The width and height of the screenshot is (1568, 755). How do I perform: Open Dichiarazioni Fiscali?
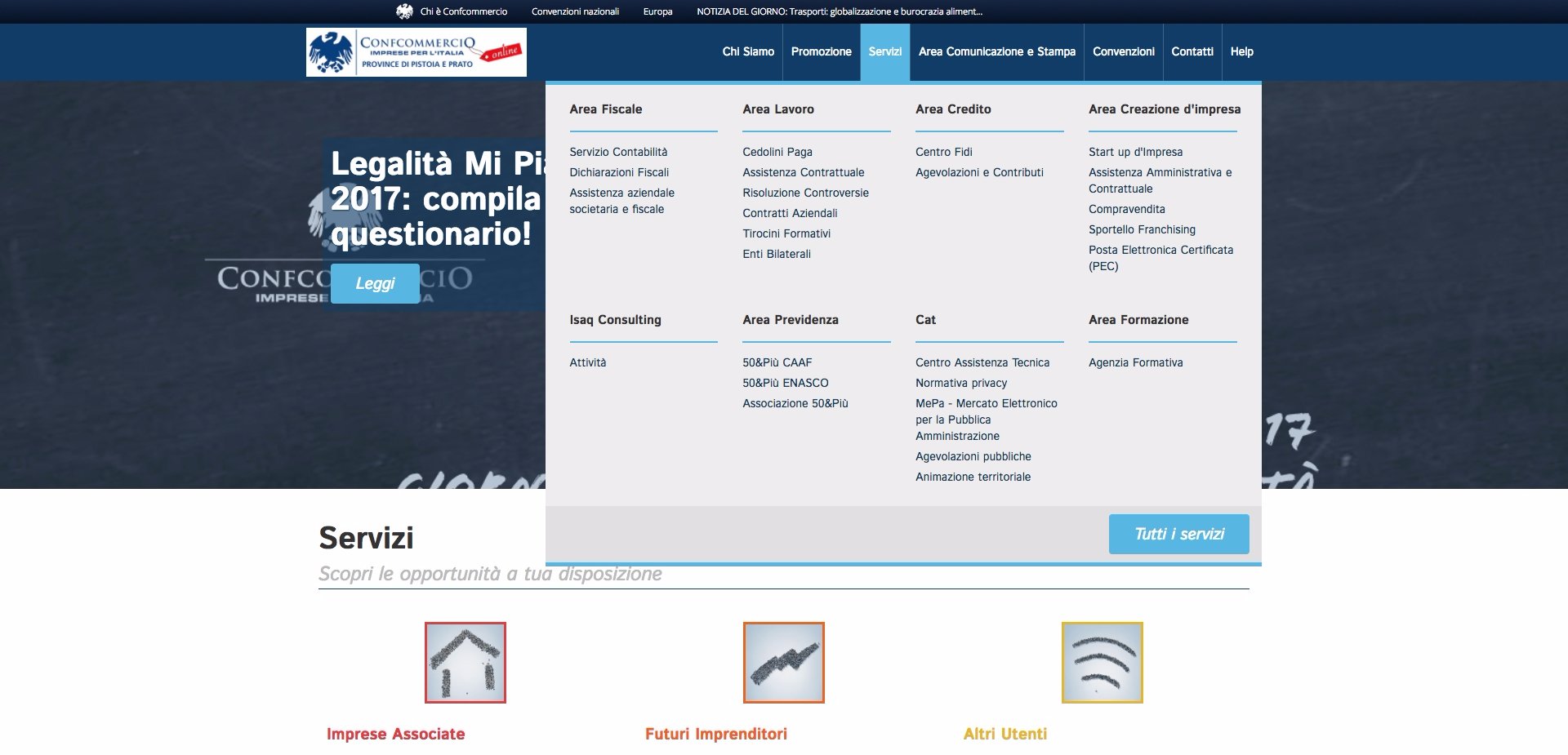click(x=619, y=172)
